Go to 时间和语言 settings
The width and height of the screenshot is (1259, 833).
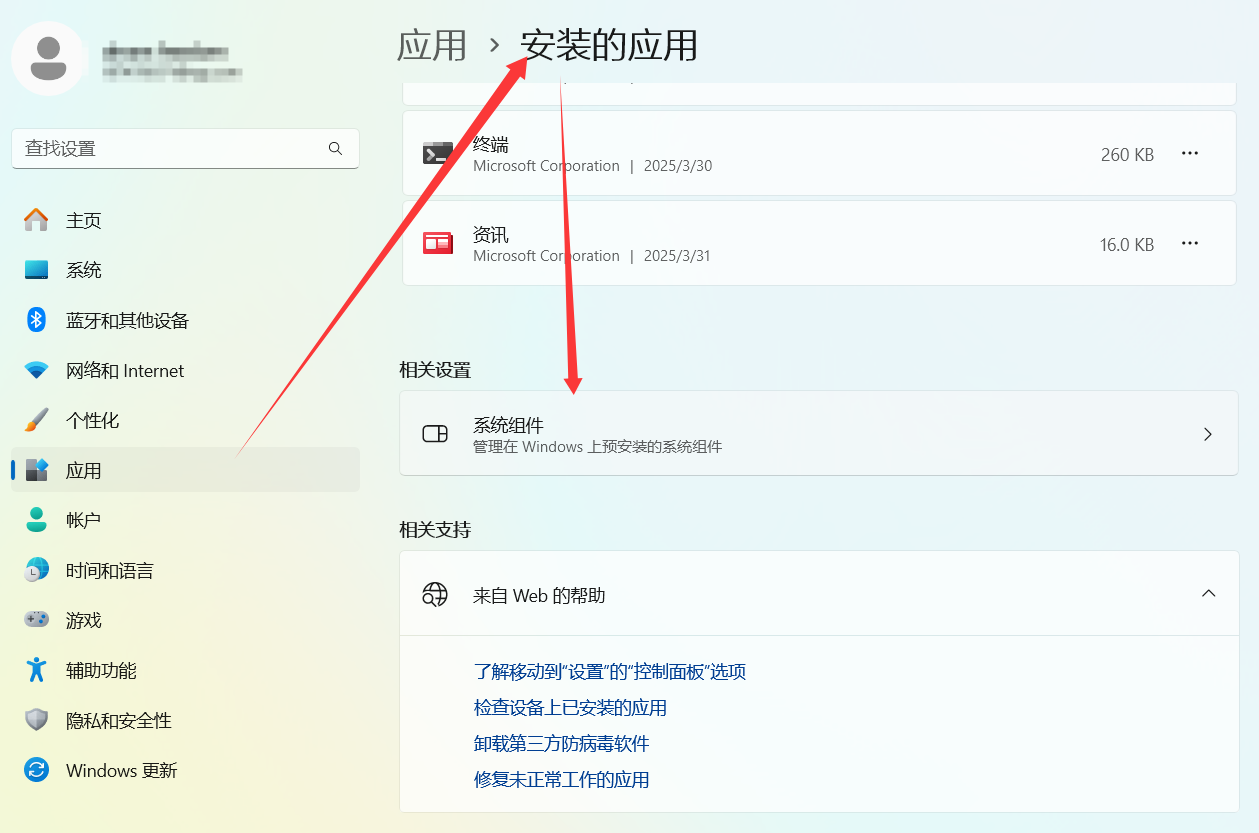pos(185,570)
